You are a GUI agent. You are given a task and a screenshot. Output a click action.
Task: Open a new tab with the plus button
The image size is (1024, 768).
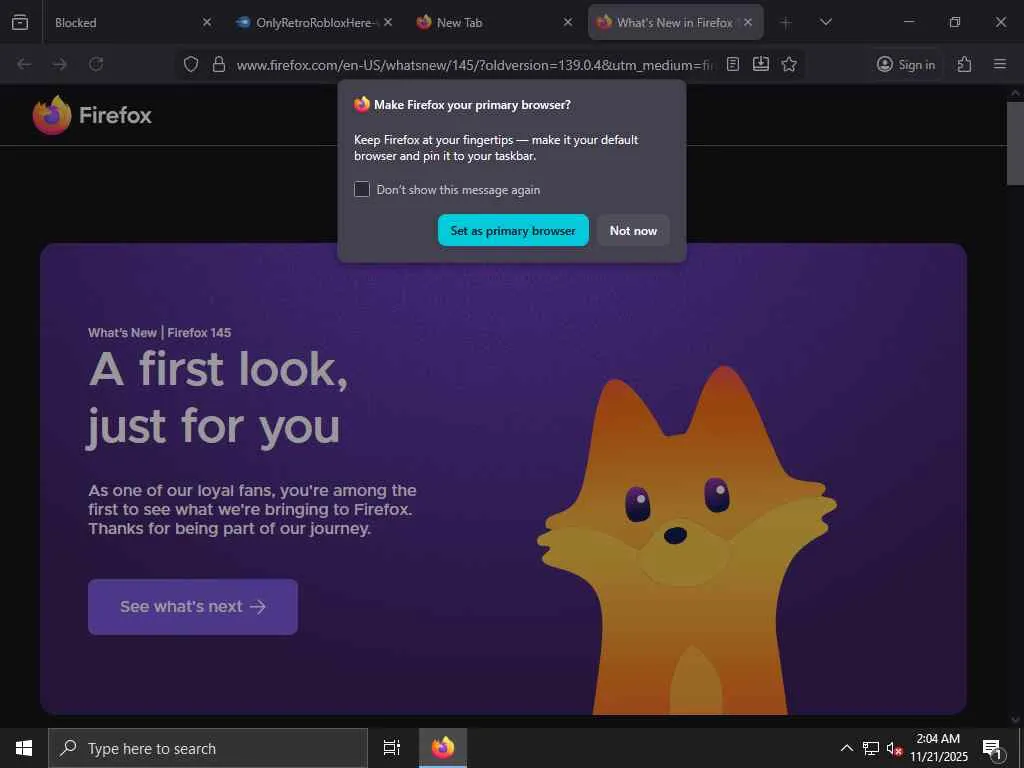coord(786,23)
